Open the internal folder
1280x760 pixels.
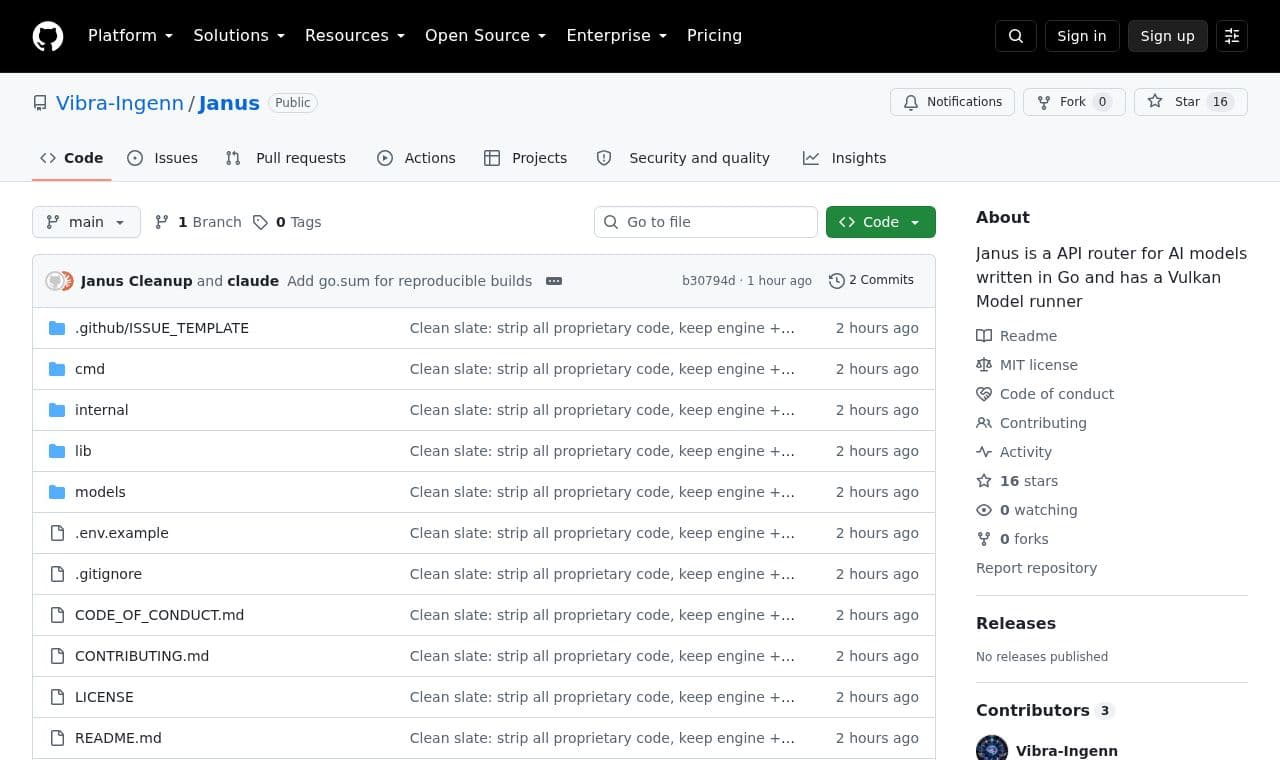tap(101, 410)
